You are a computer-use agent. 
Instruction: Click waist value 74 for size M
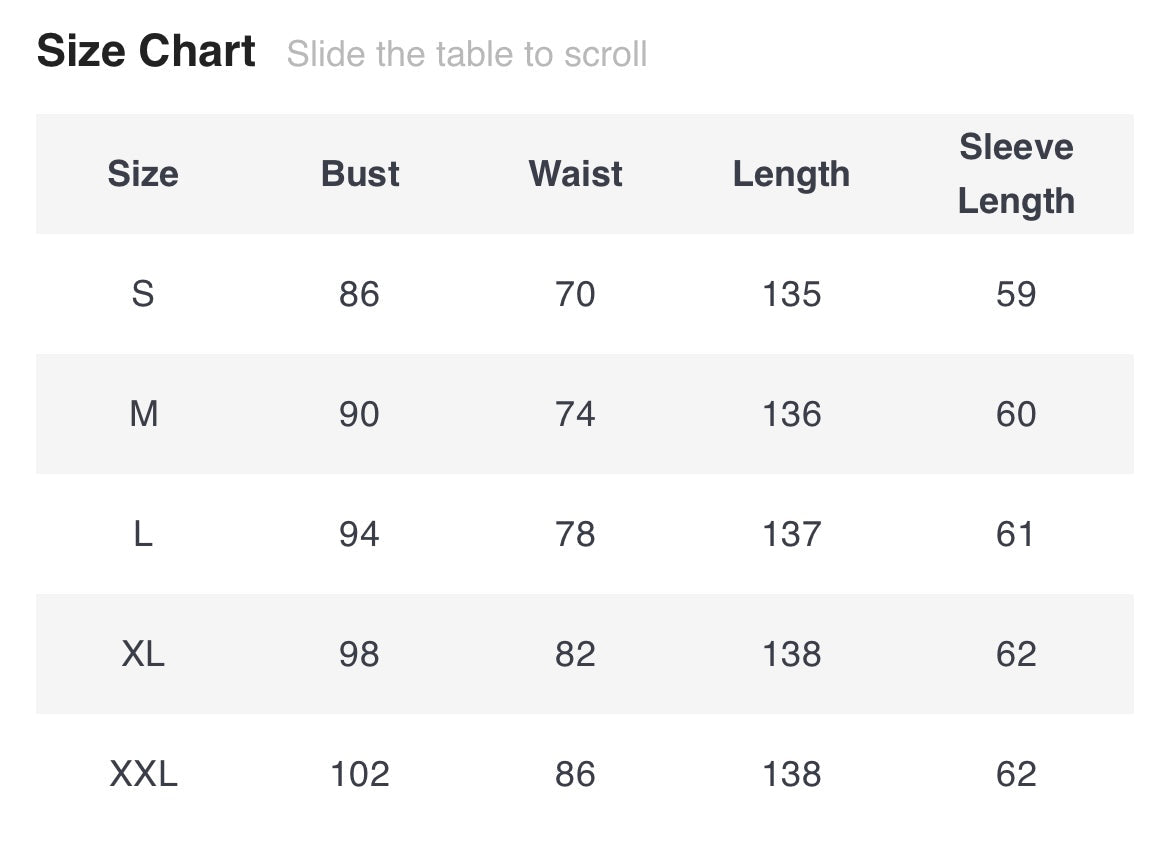(x=575, y=414)
